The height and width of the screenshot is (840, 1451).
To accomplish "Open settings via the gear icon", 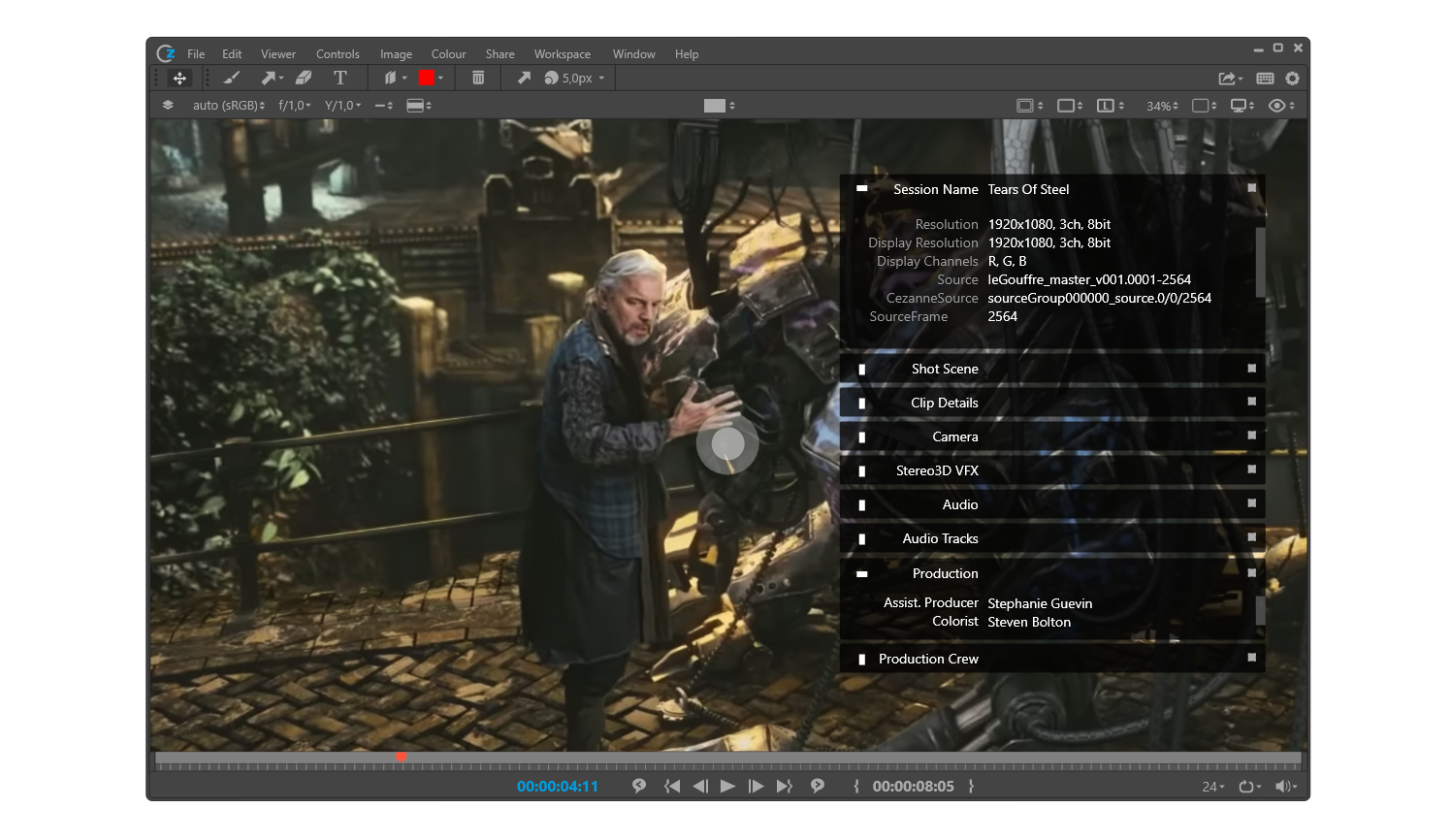I will pyautogui.click(x=1292, y=79).
